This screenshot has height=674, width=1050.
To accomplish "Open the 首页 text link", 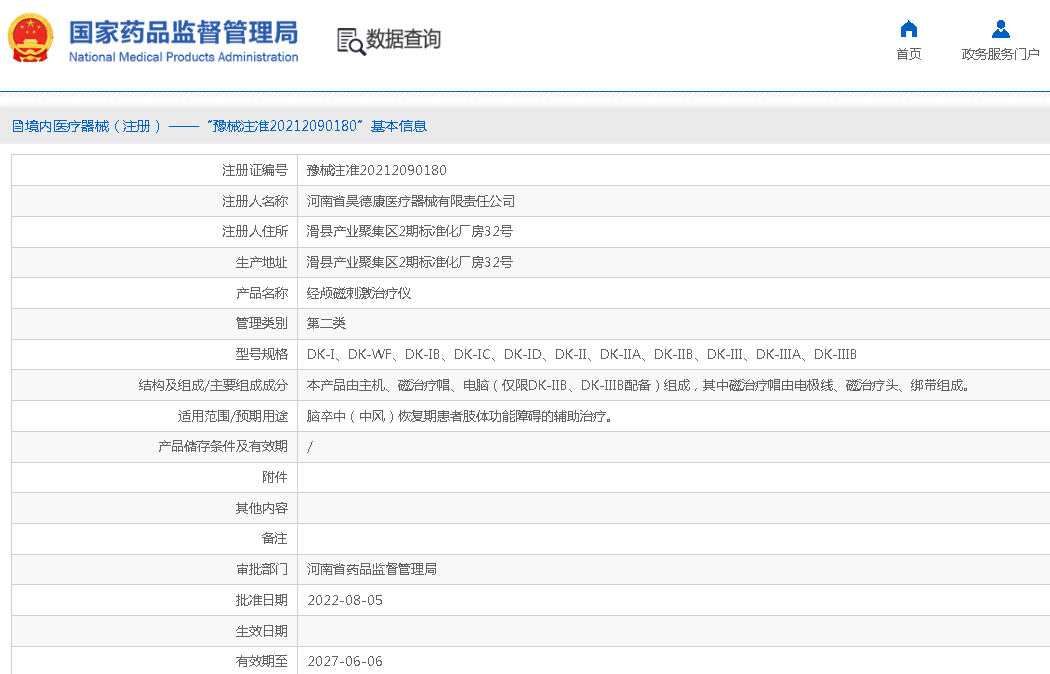I will coord(908,54).
